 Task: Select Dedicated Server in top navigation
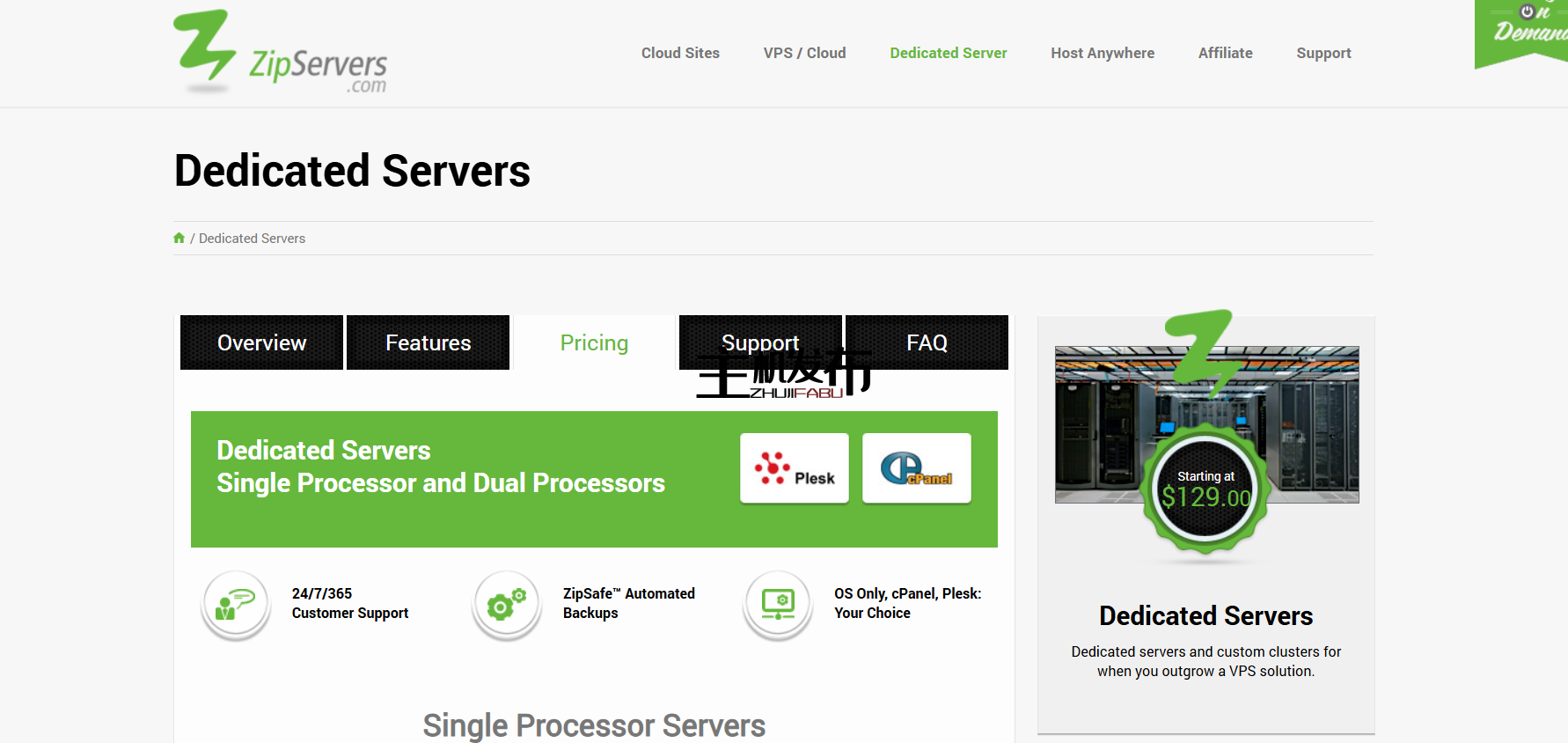948,53
